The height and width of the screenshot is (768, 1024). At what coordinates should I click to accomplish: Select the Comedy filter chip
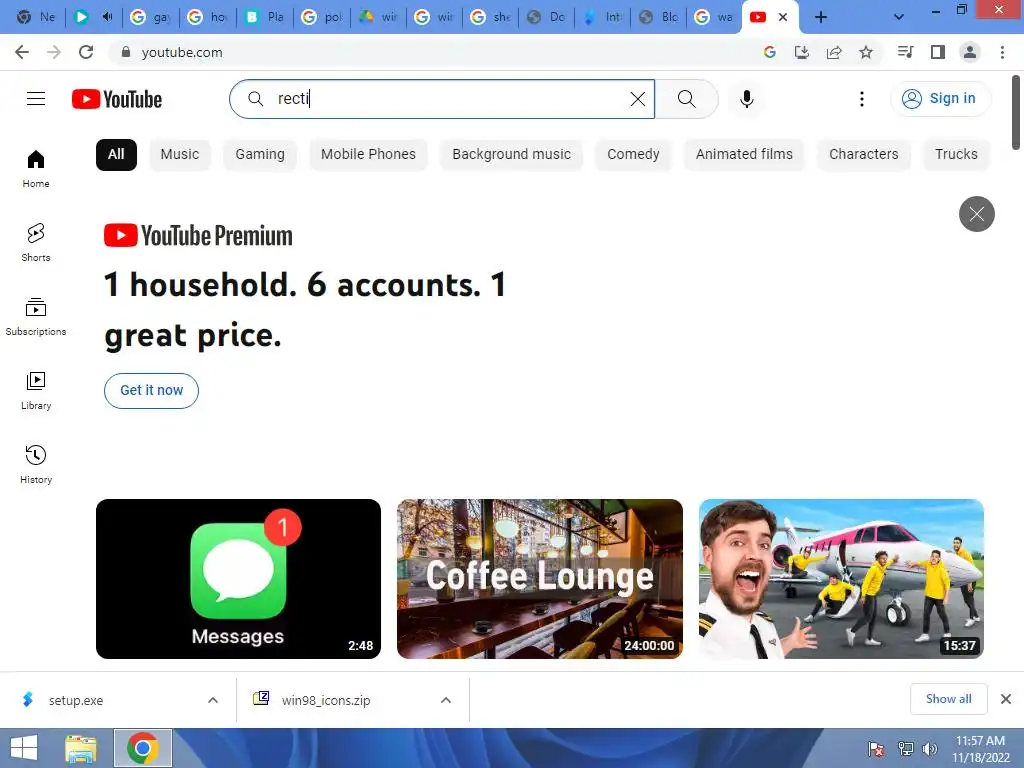pos(633,155)
